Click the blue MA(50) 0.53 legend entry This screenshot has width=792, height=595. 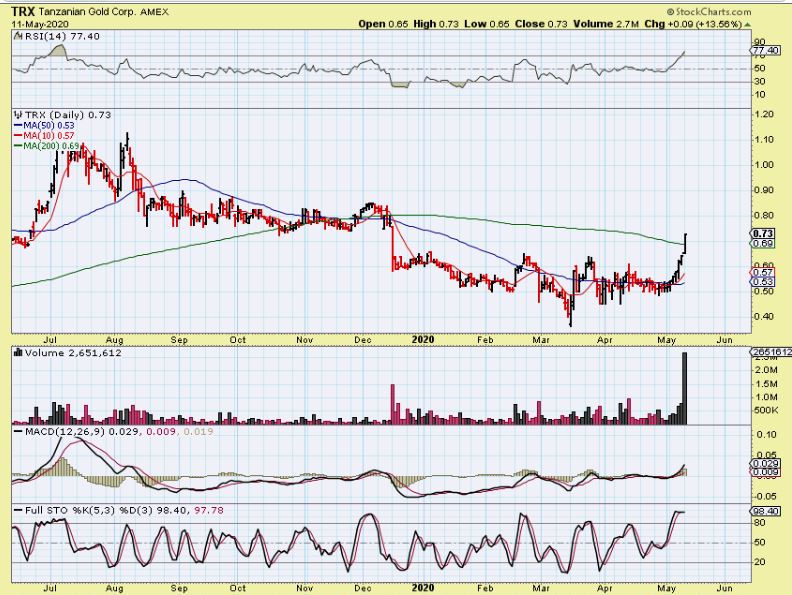click(44, 125)
